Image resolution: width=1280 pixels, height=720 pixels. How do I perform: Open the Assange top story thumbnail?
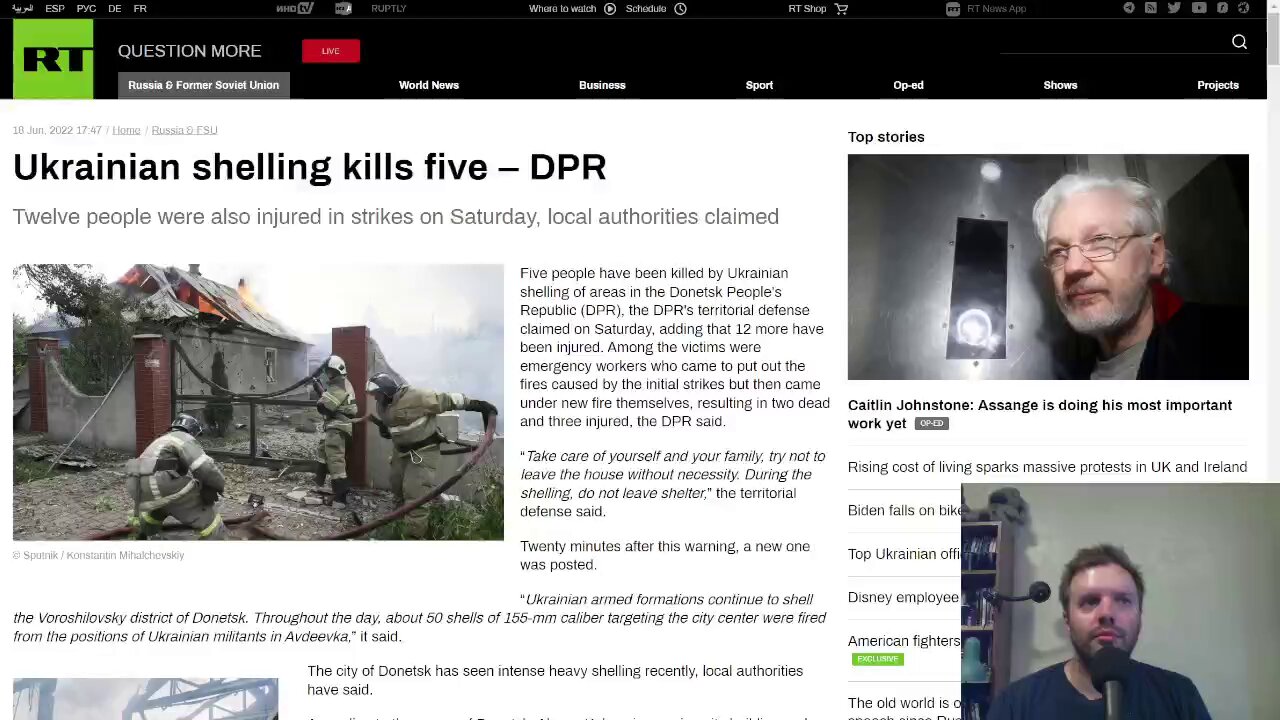click(1048, 267)
